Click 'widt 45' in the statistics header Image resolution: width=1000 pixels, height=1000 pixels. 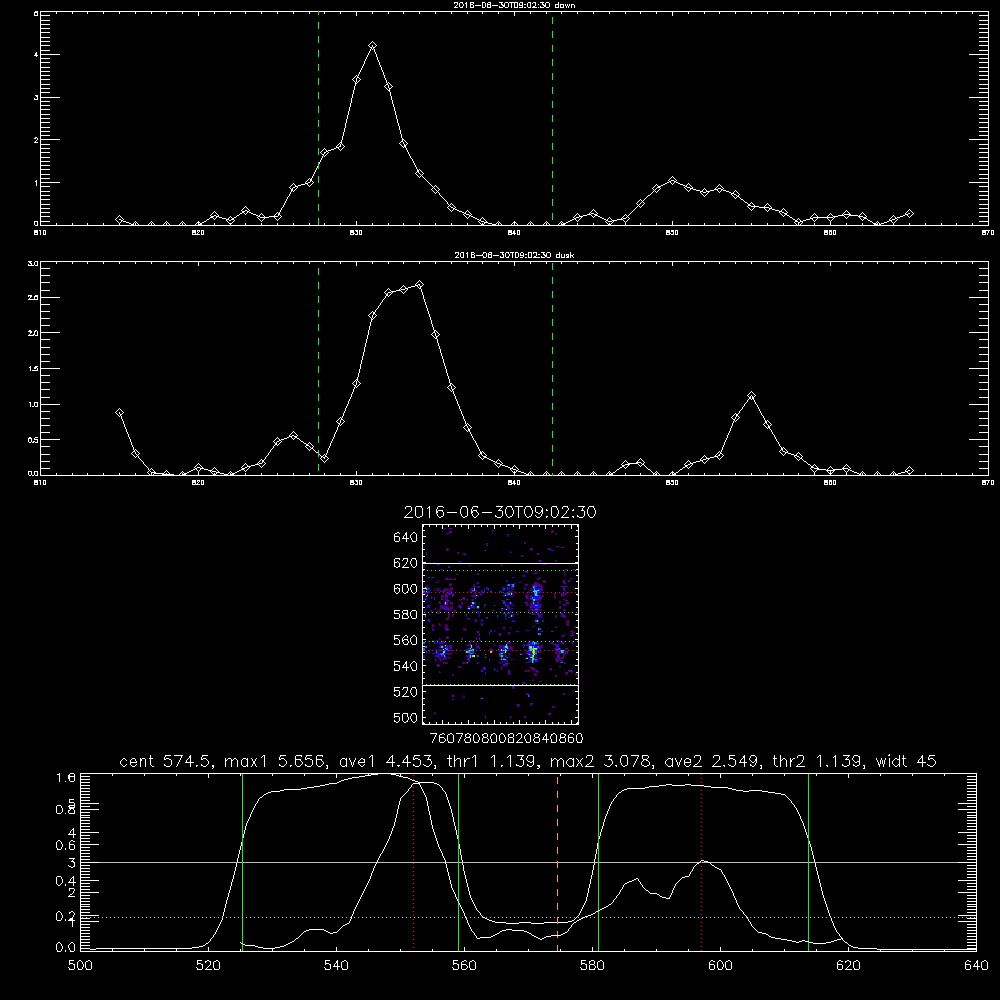tap(906, 761)
